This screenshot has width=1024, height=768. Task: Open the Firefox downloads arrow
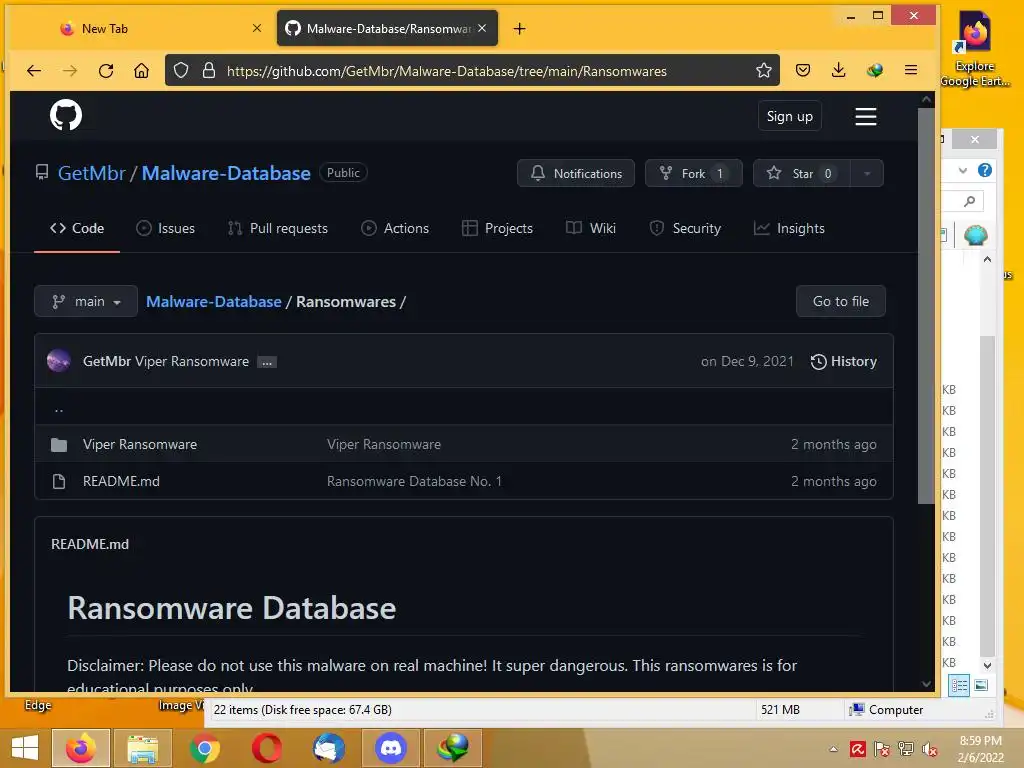(x=839, y=71)
